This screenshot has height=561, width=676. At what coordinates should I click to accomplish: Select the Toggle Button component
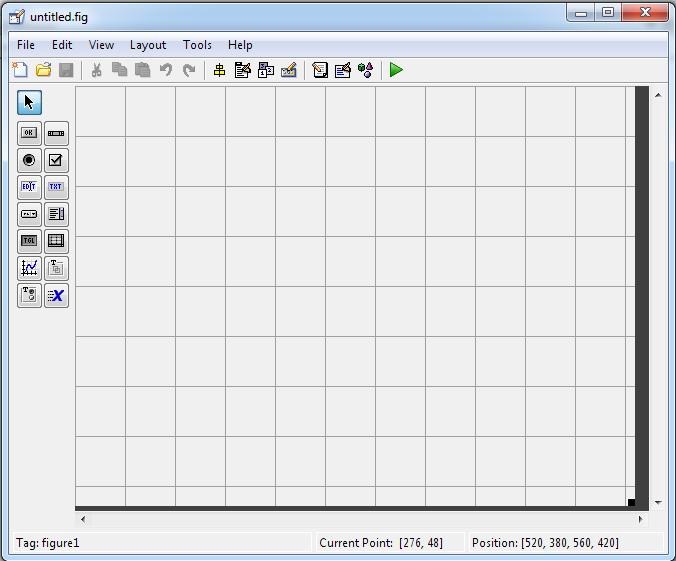pyautogui.click(x=29, y=241)
